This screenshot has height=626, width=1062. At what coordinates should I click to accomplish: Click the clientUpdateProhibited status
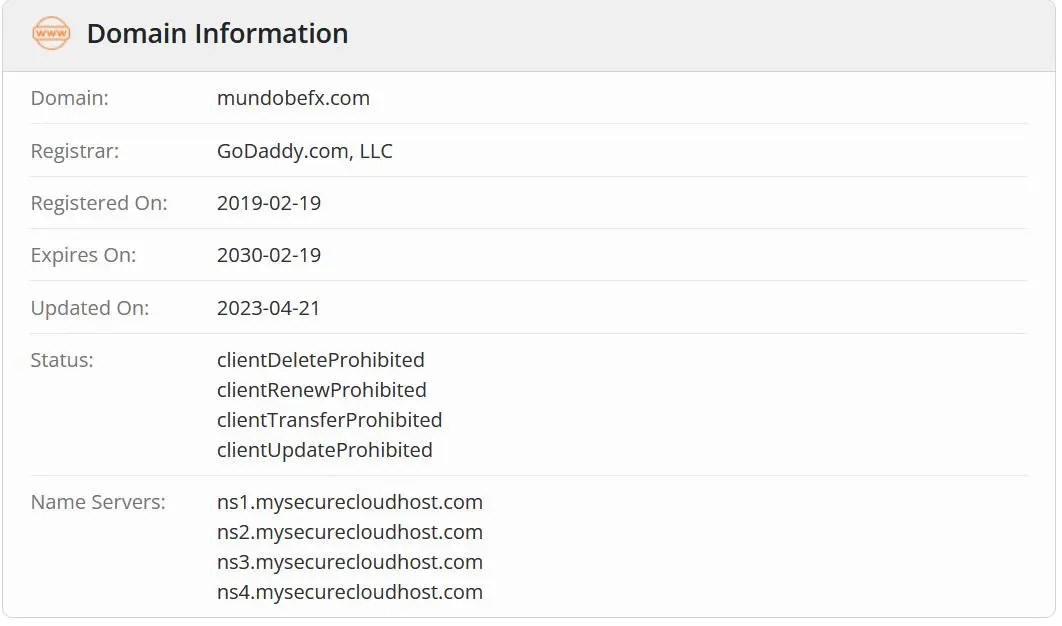click(324, 450)
